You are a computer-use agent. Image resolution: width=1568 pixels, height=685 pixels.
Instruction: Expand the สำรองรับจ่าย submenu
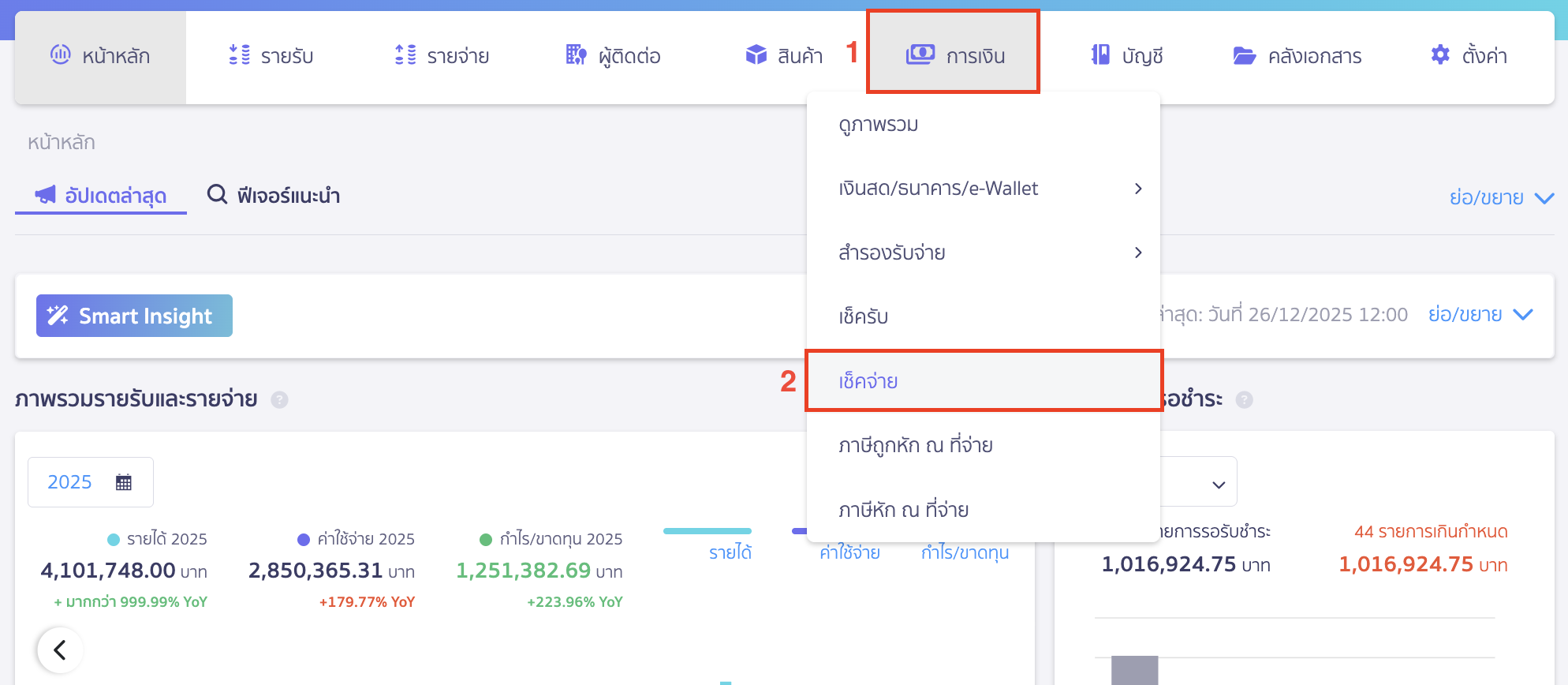coord(1137,253)
